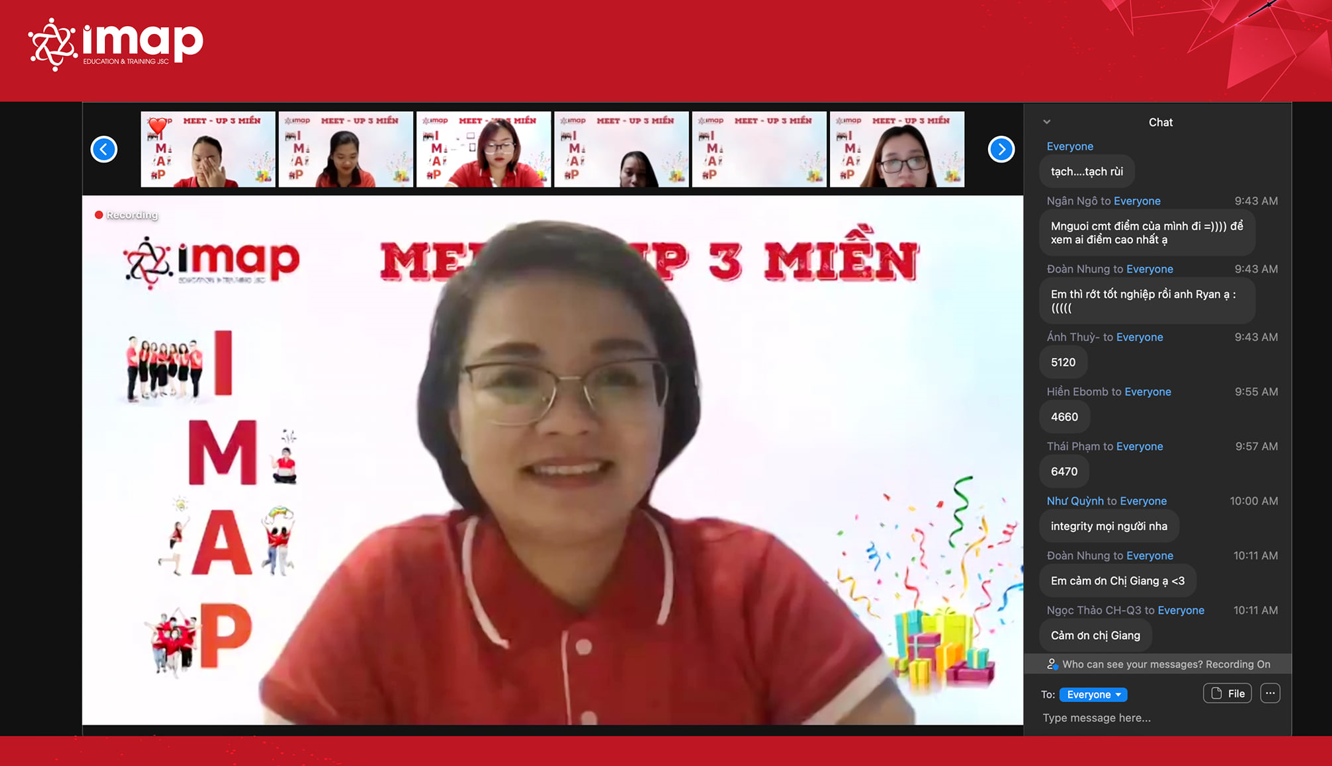Select the first participant video thumbnail
Screen dimensions: 1332x766
click(208, 150)
